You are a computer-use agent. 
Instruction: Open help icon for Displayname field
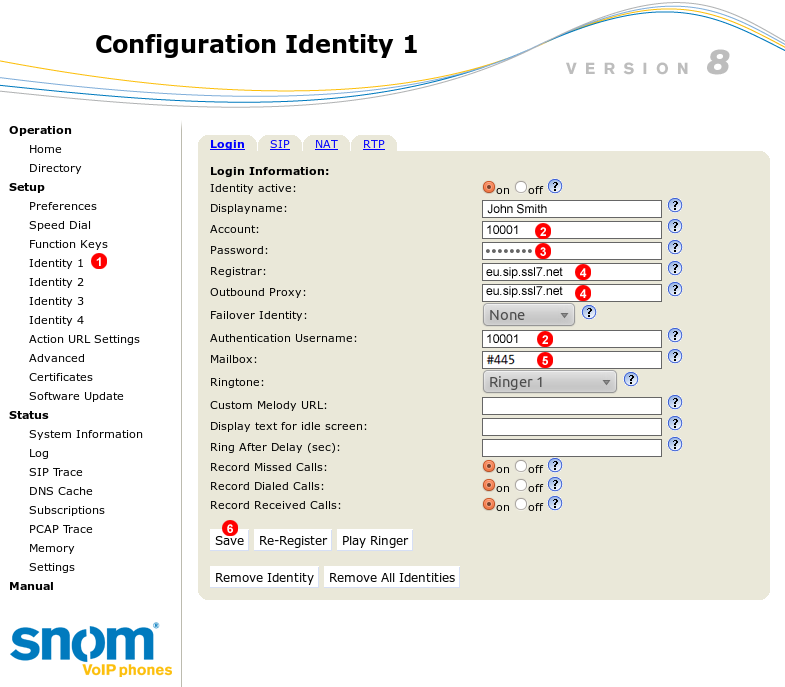coord(675,205)
